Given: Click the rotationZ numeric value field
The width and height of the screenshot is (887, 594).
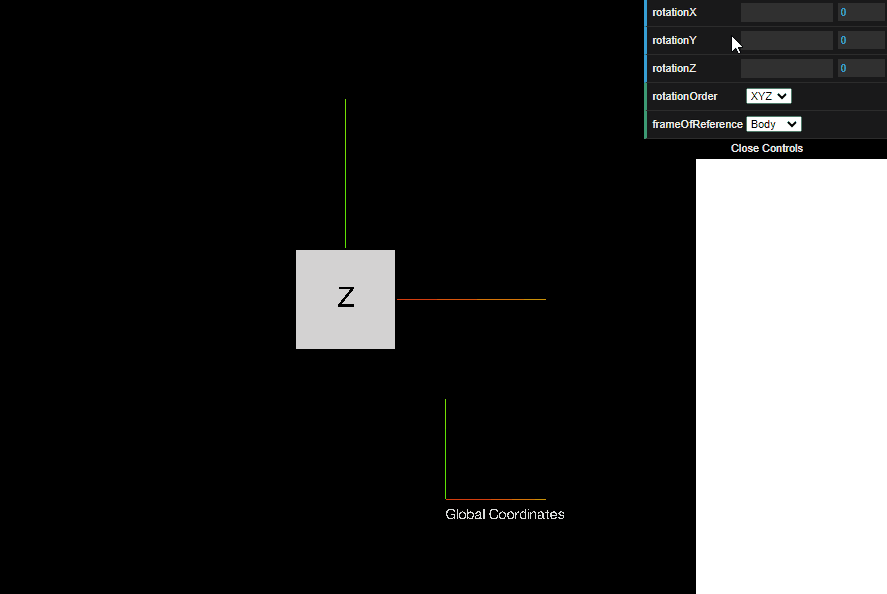Looking at the screenshot, I should (861, 68).
